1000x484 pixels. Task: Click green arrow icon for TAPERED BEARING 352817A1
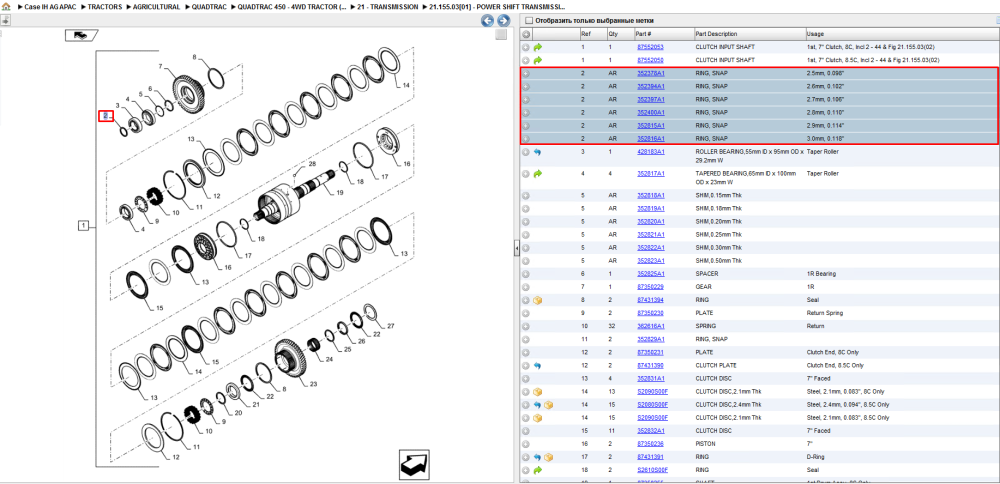[538, 173]
